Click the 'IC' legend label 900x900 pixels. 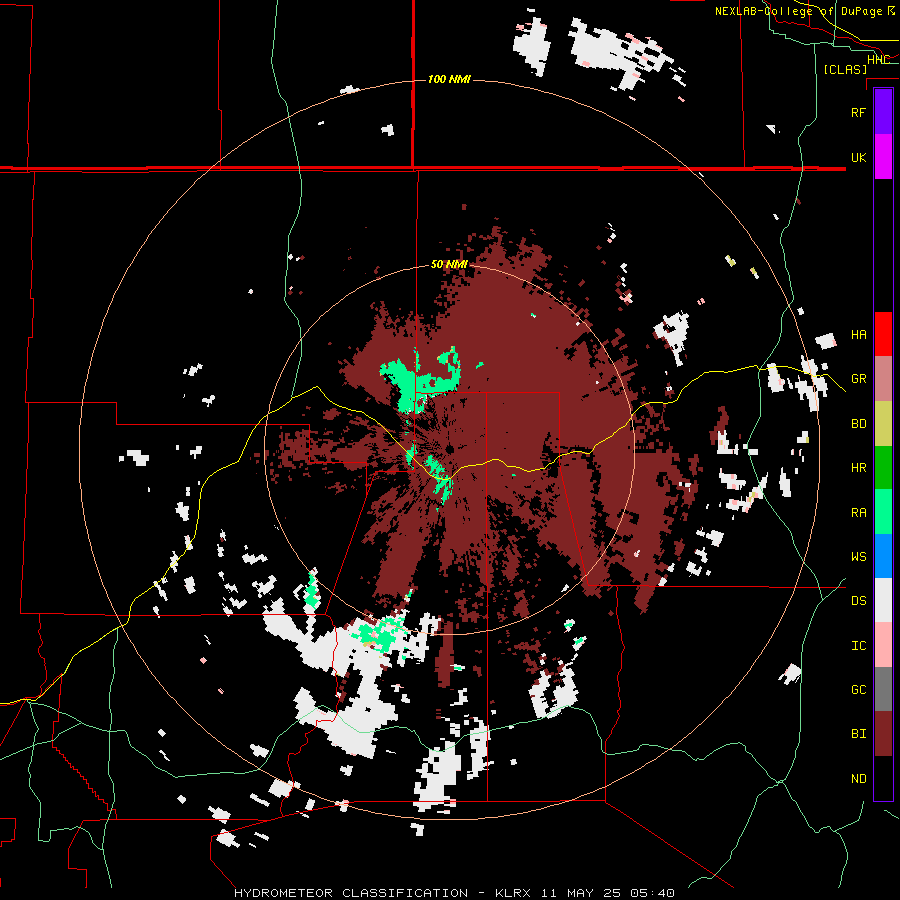pyautogui.click(x=858, y=645)
